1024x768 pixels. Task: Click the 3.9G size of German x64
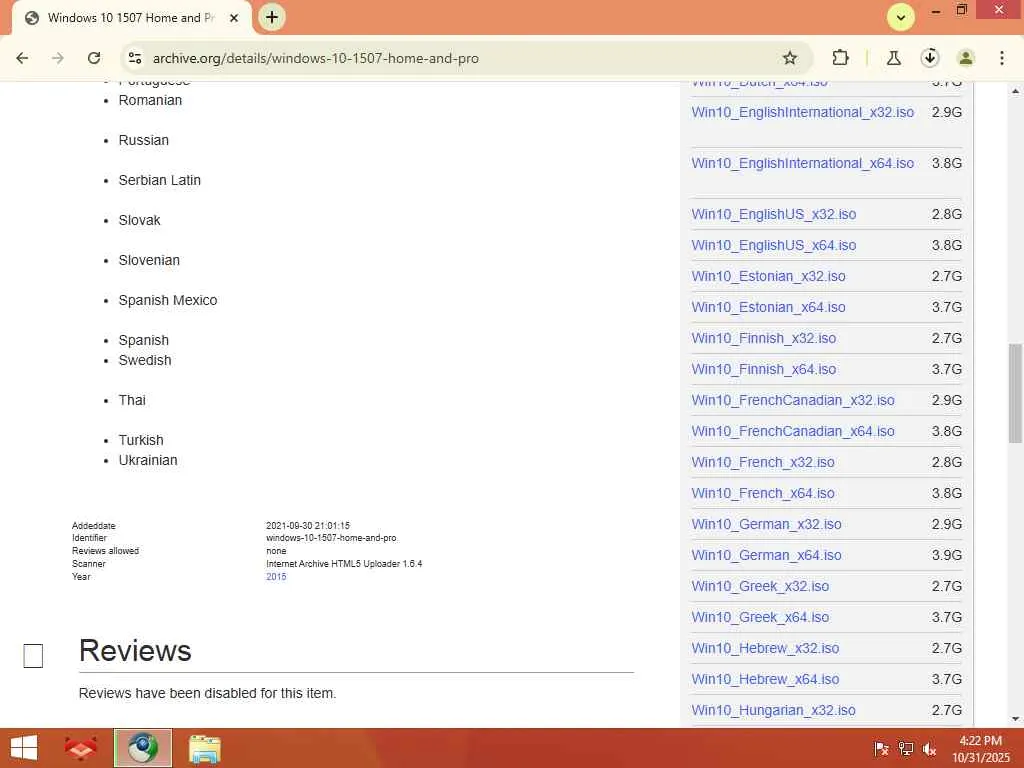[946, 556]
